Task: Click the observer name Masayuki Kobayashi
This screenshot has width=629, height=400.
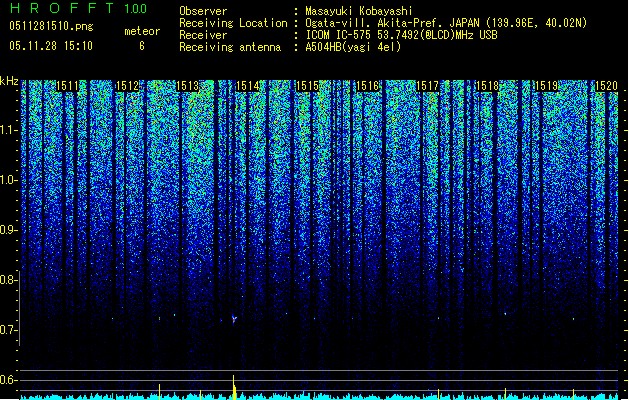Action: point(359,11)
